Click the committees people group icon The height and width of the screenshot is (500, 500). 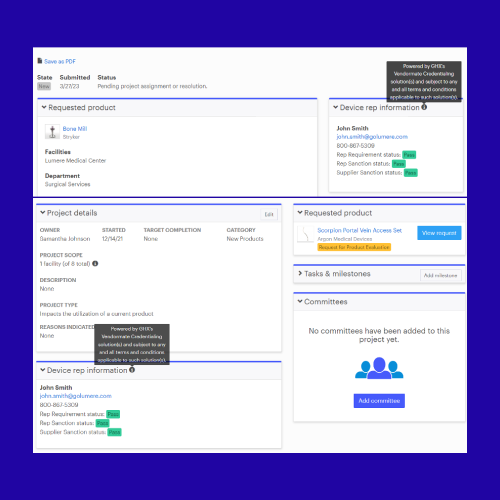pyautogui.click(x=379, y=368)
